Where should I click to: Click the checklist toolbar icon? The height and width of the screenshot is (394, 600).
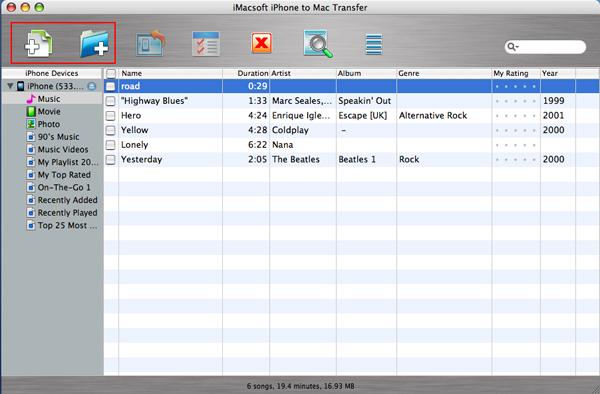pyautogui.click(x=206, y=44)
